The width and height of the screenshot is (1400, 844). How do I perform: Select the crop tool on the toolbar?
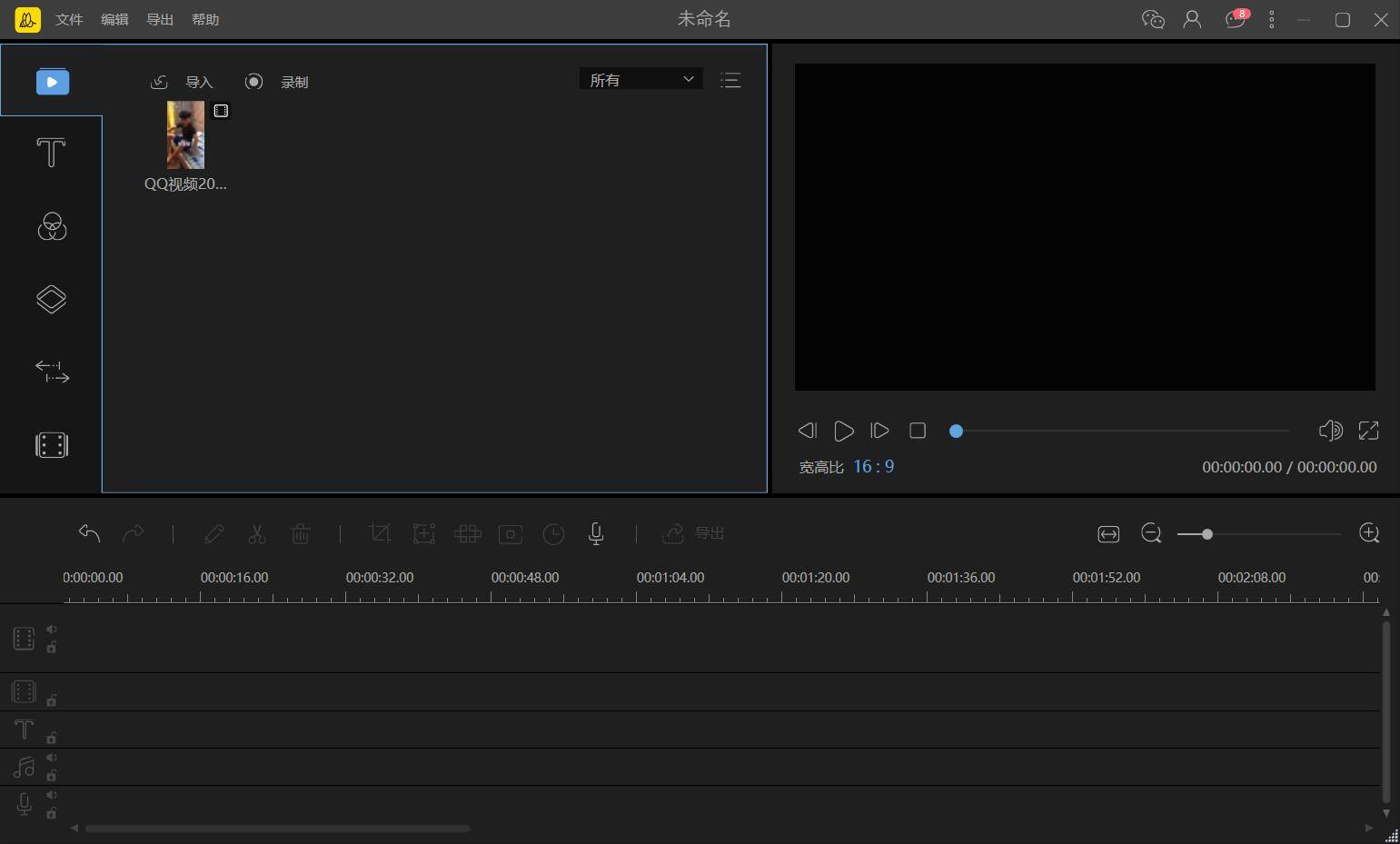(380, 533)
